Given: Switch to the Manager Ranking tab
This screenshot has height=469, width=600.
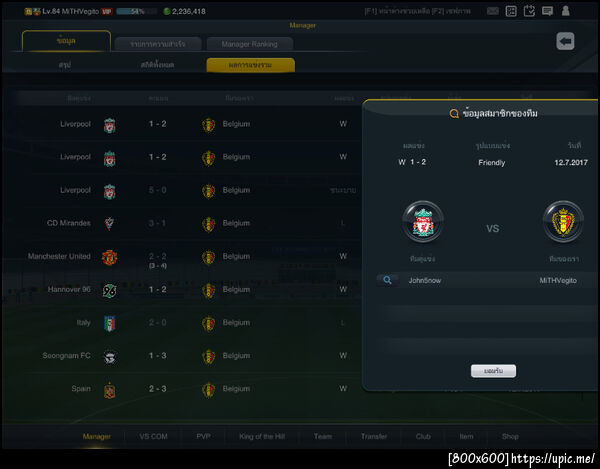Looking at the screenshot, I should click(249, 44).
